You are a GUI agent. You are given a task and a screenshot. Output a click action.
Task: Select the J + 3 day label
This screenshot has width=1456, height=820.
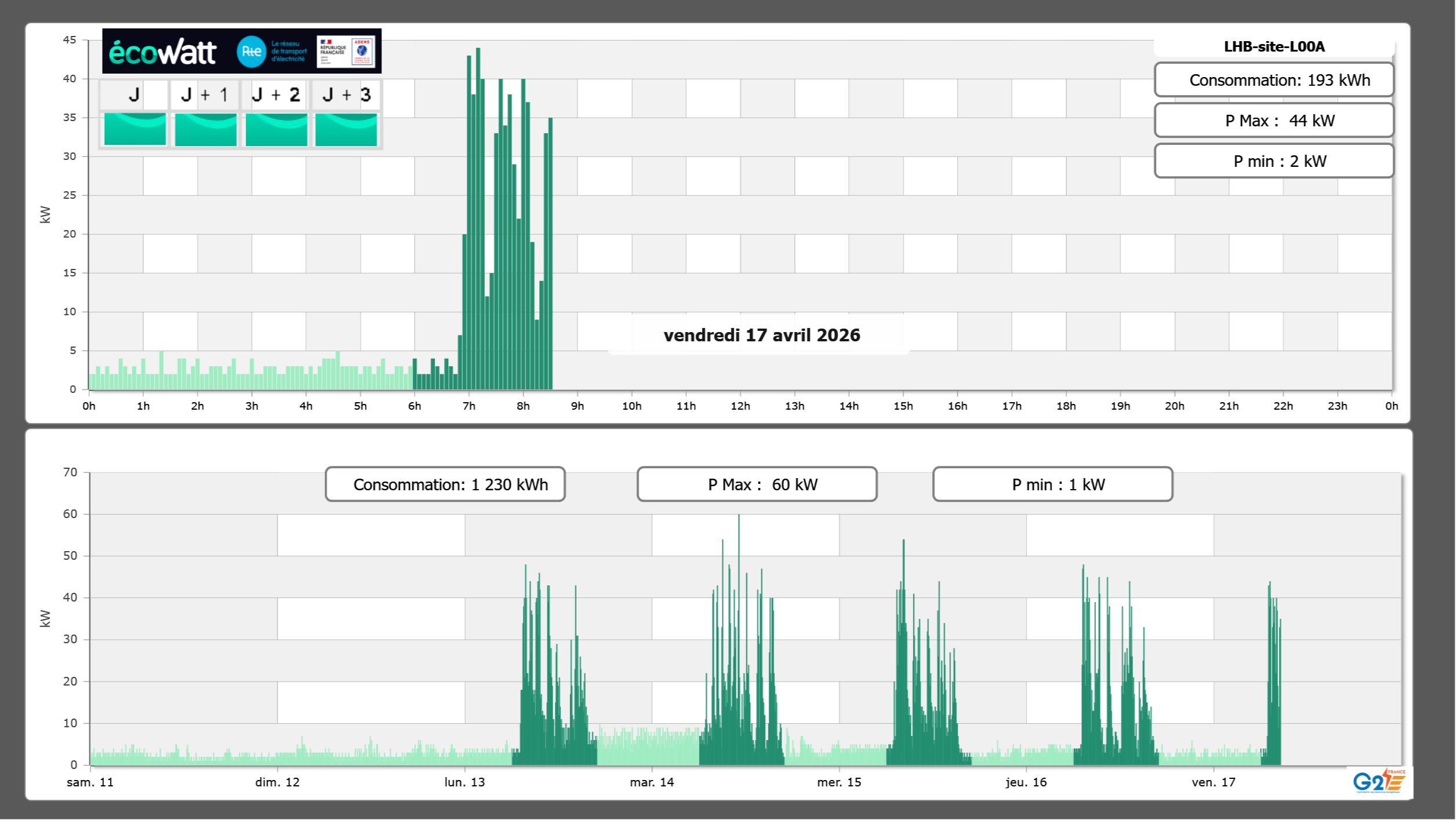click(346, 95)
